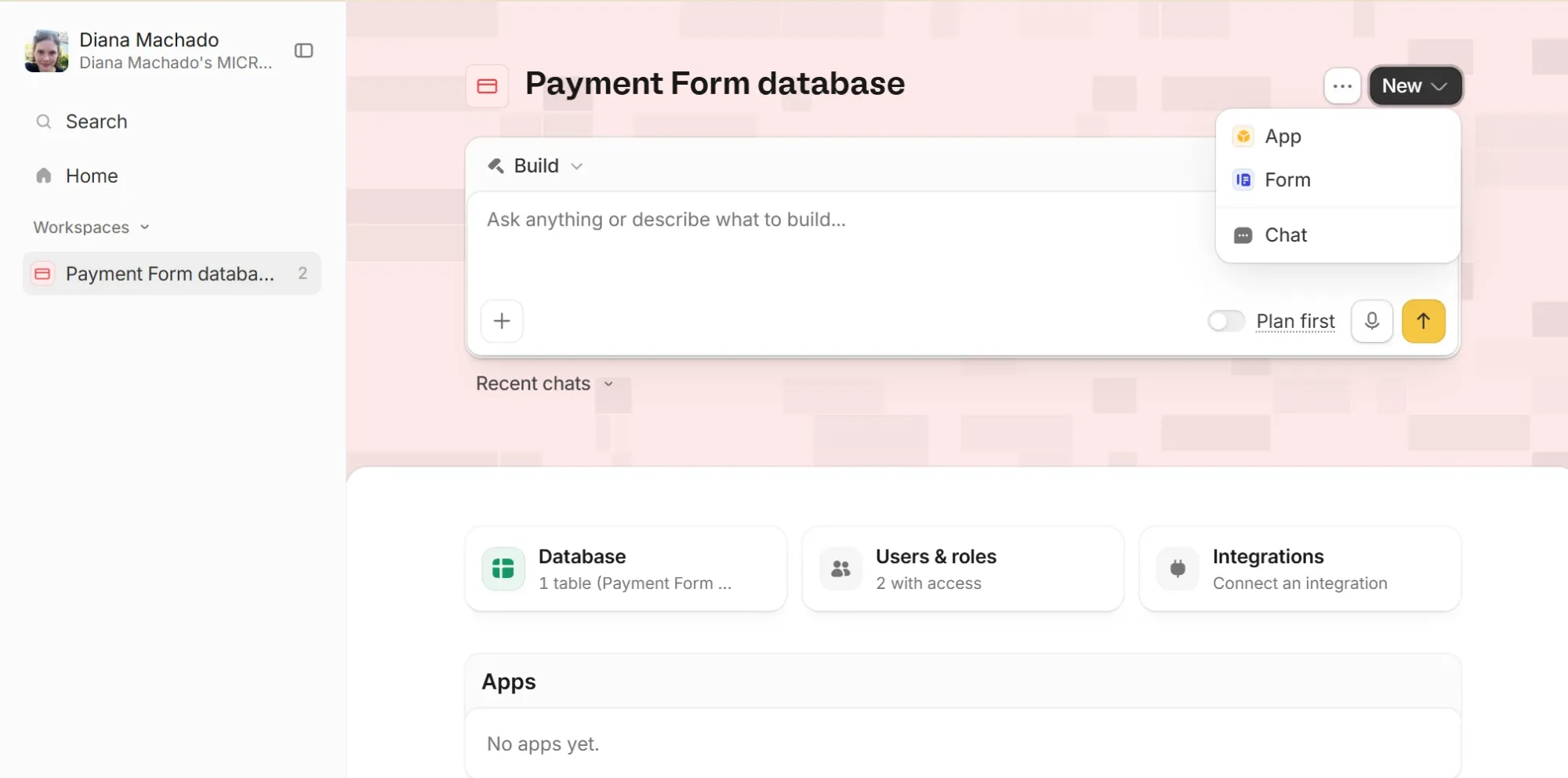This screenshot has height=778, width=1568.
Task: Click the Payment Form database title
Action: (715, 84)
